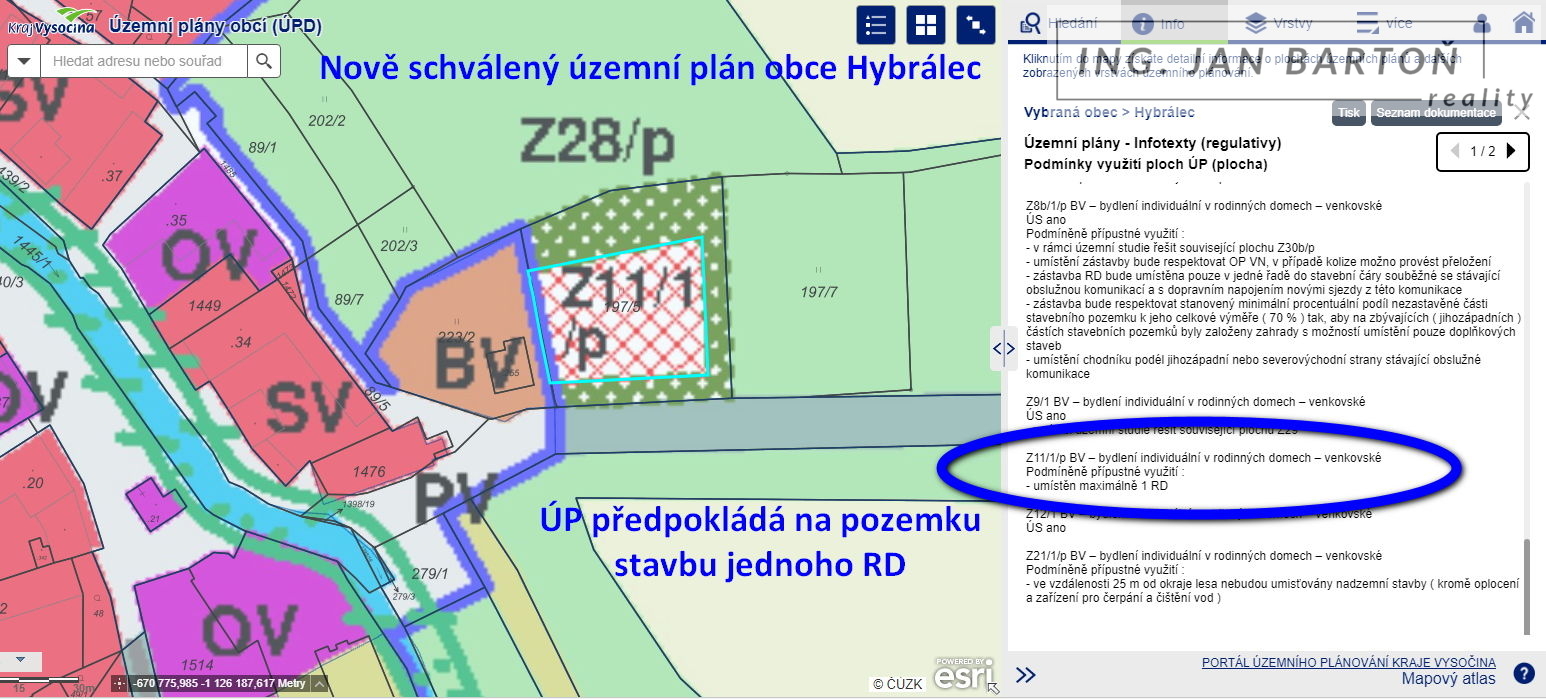Screen dimensions: 1546x699
Task: Go to next infotext page arrow
Action: click(1511, 151)
